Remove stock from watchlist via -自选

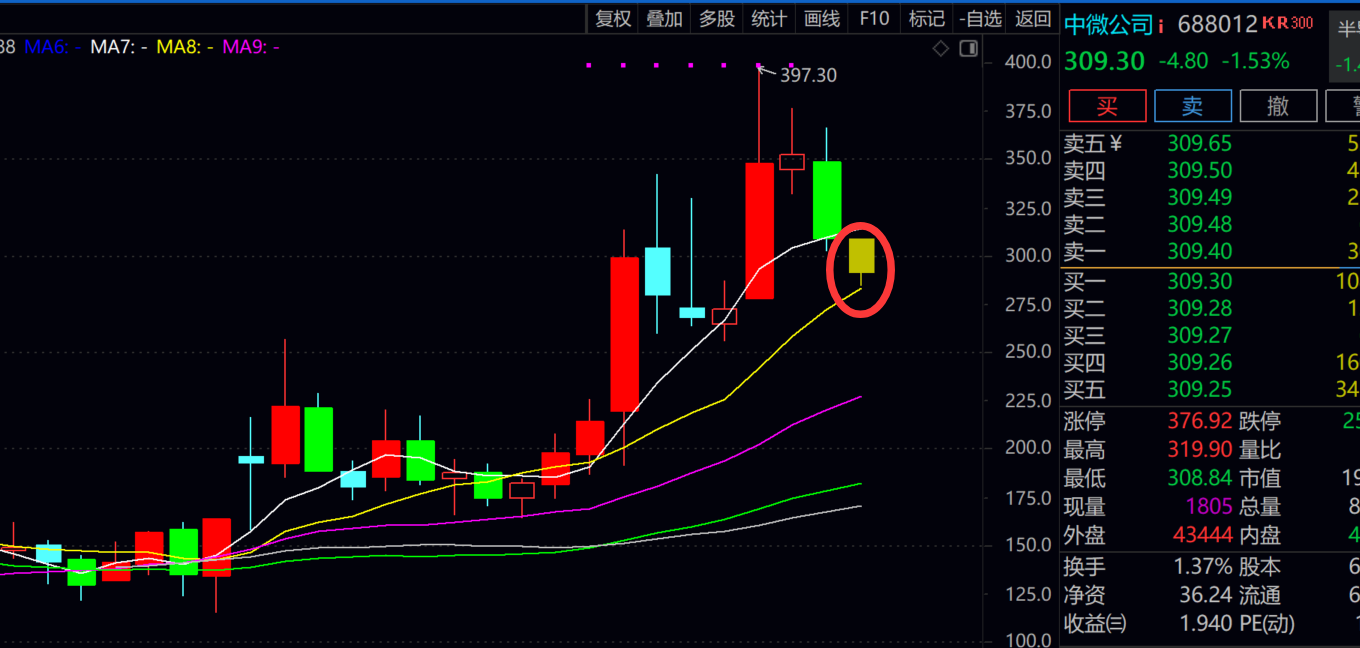click(x=979, y=18)
